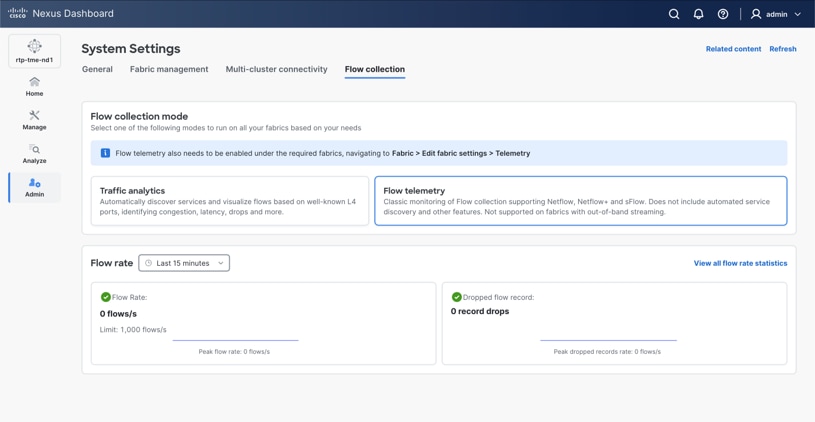Select the Flow collection tab
This screenshot has height=422, width=815.
[375, 69]
